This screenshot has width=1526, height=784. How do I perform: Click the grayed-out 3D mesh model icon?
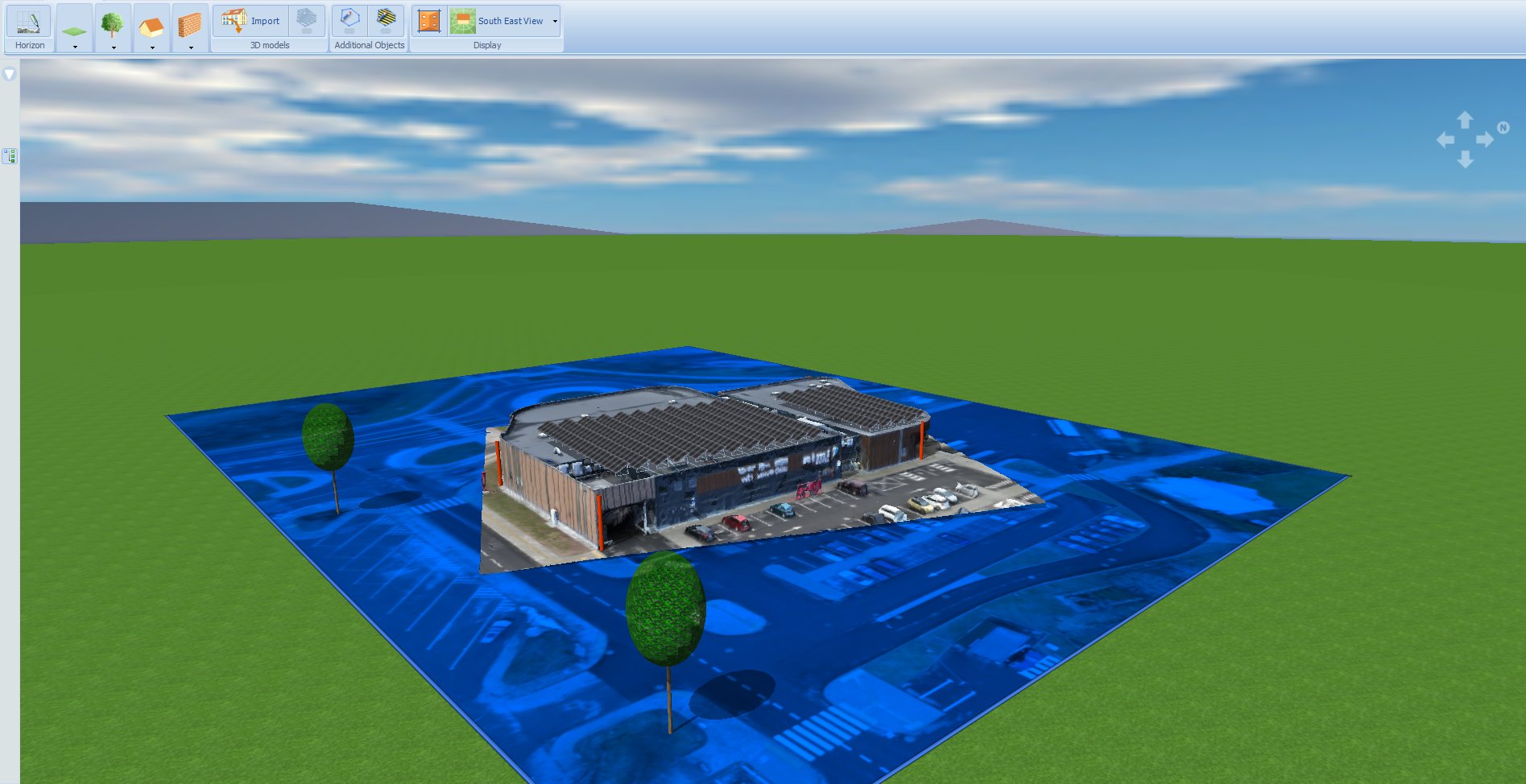(x=307, y=21)
